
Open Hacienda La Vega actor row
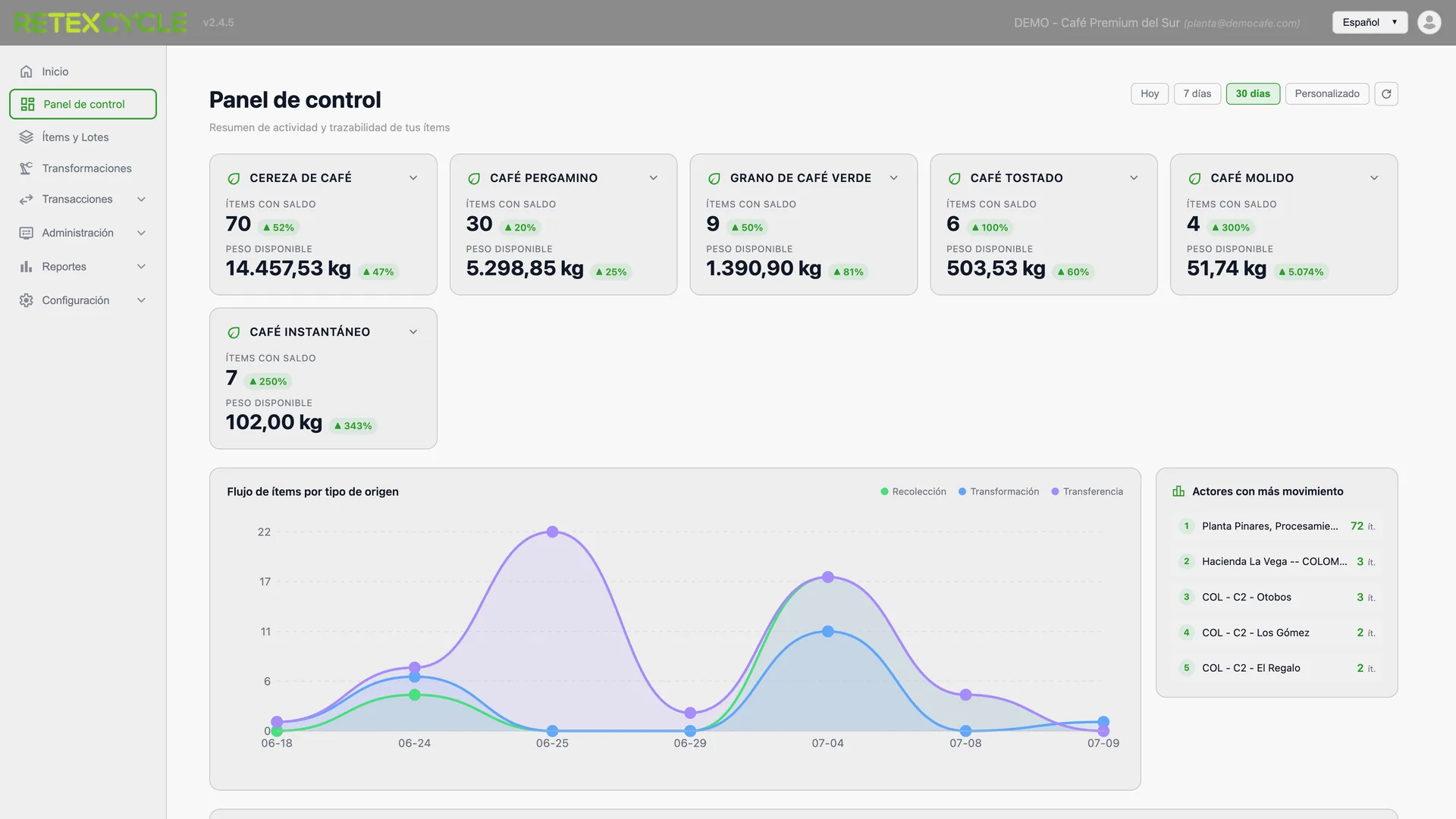(1277, 562)
